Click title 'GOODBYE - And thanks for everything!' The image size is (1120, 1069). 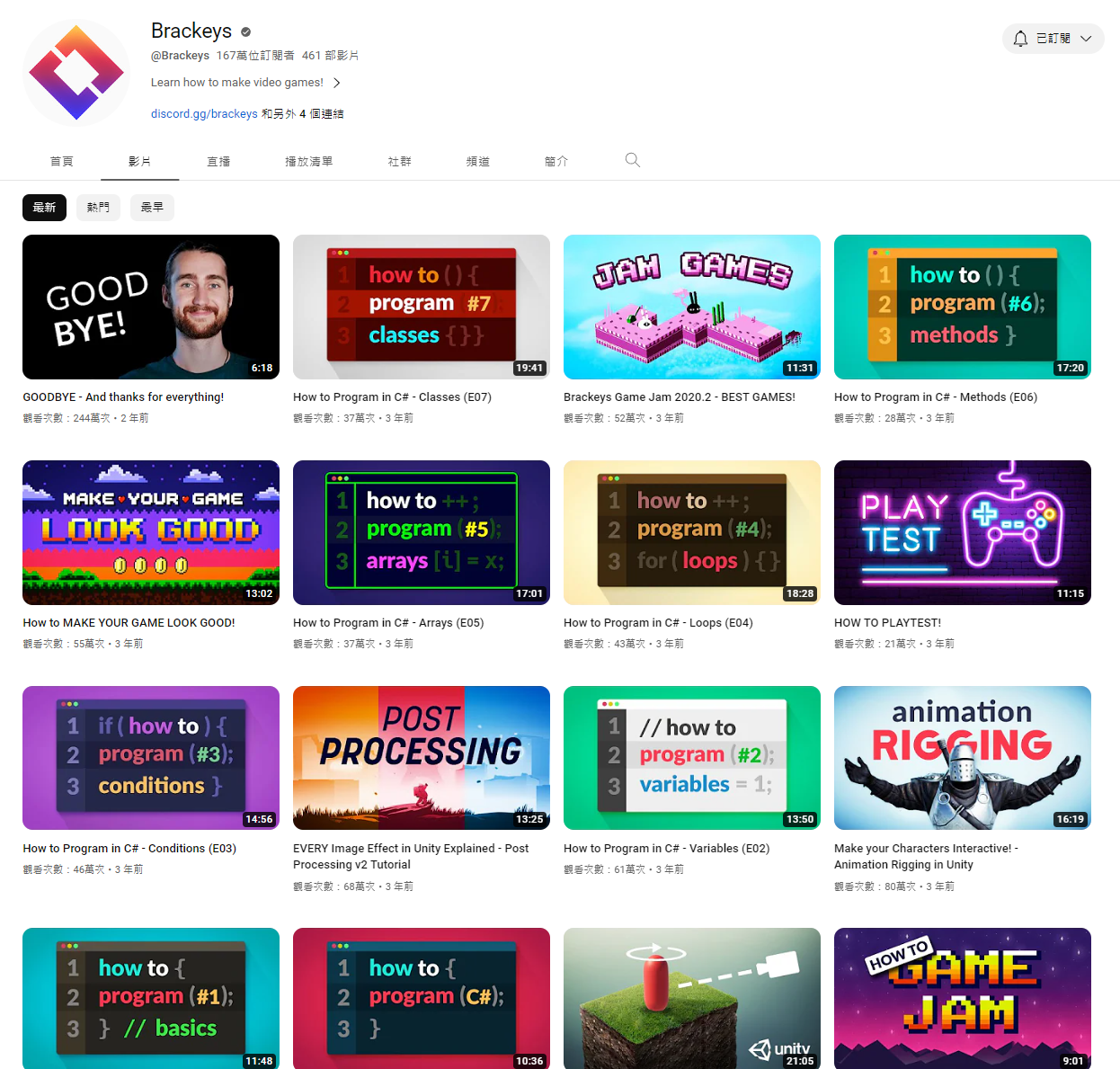pyautogui.click(x=123, y=397)
